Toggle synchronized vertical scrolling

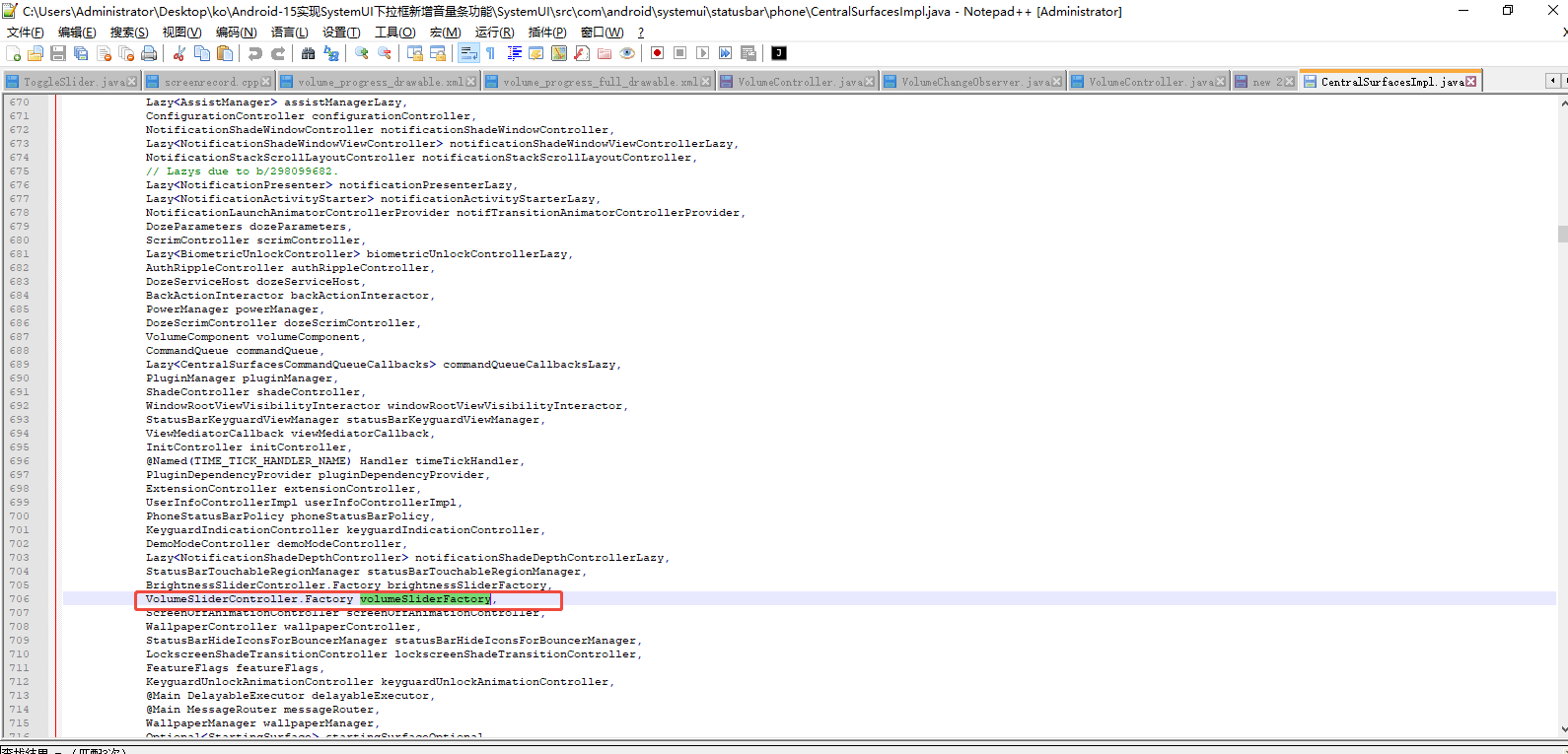[x=415, y=53]
